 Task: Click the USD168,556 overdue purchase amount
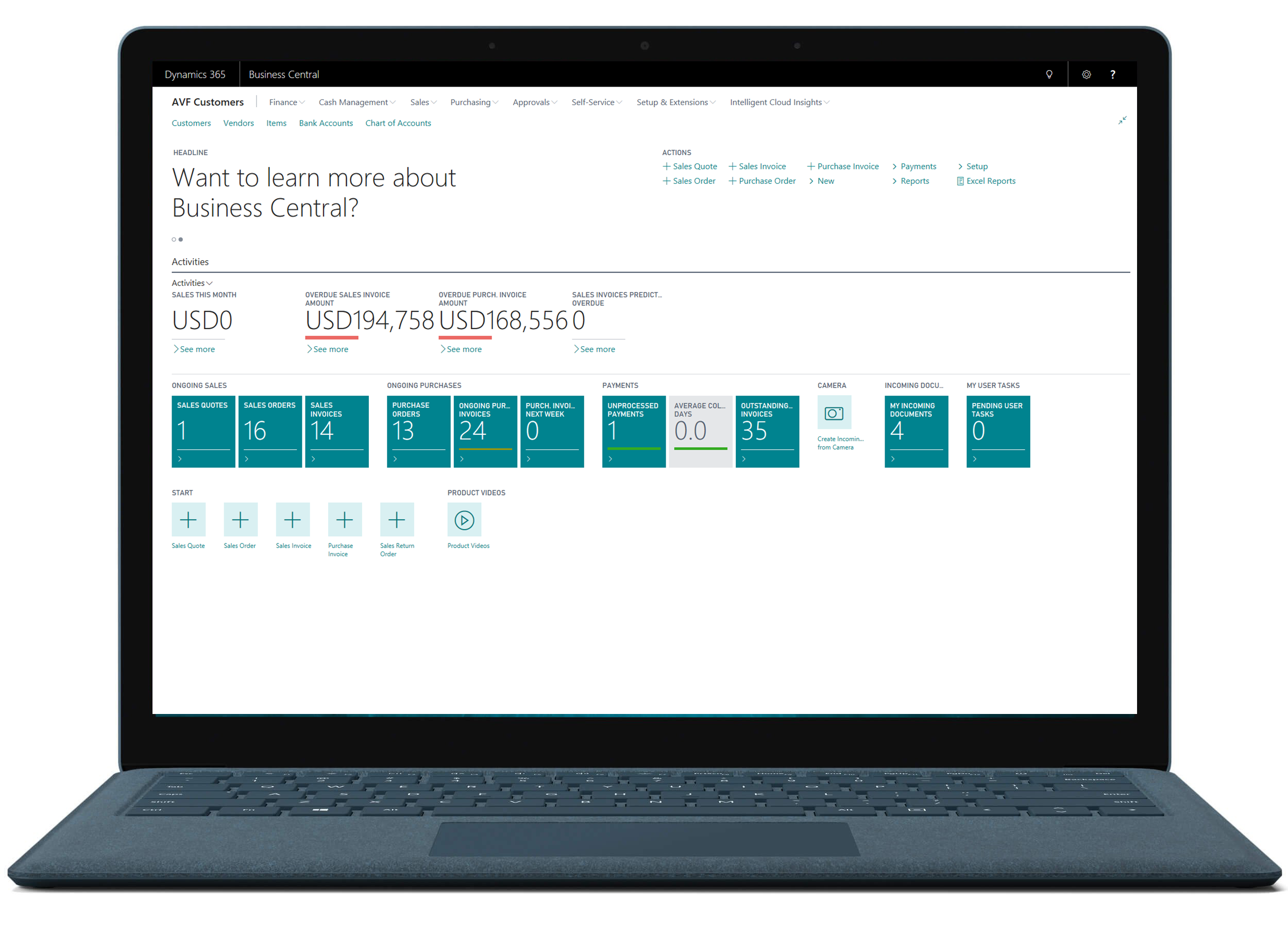click(x=503, y=321)
